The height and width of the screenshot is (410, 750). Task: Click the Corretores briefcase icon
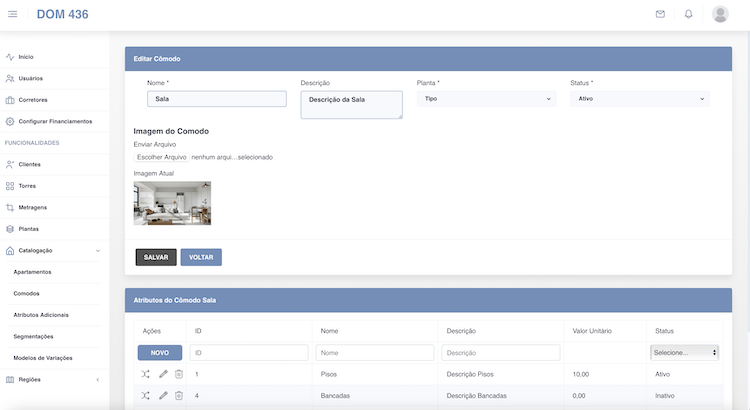click(x=10, y=100)
